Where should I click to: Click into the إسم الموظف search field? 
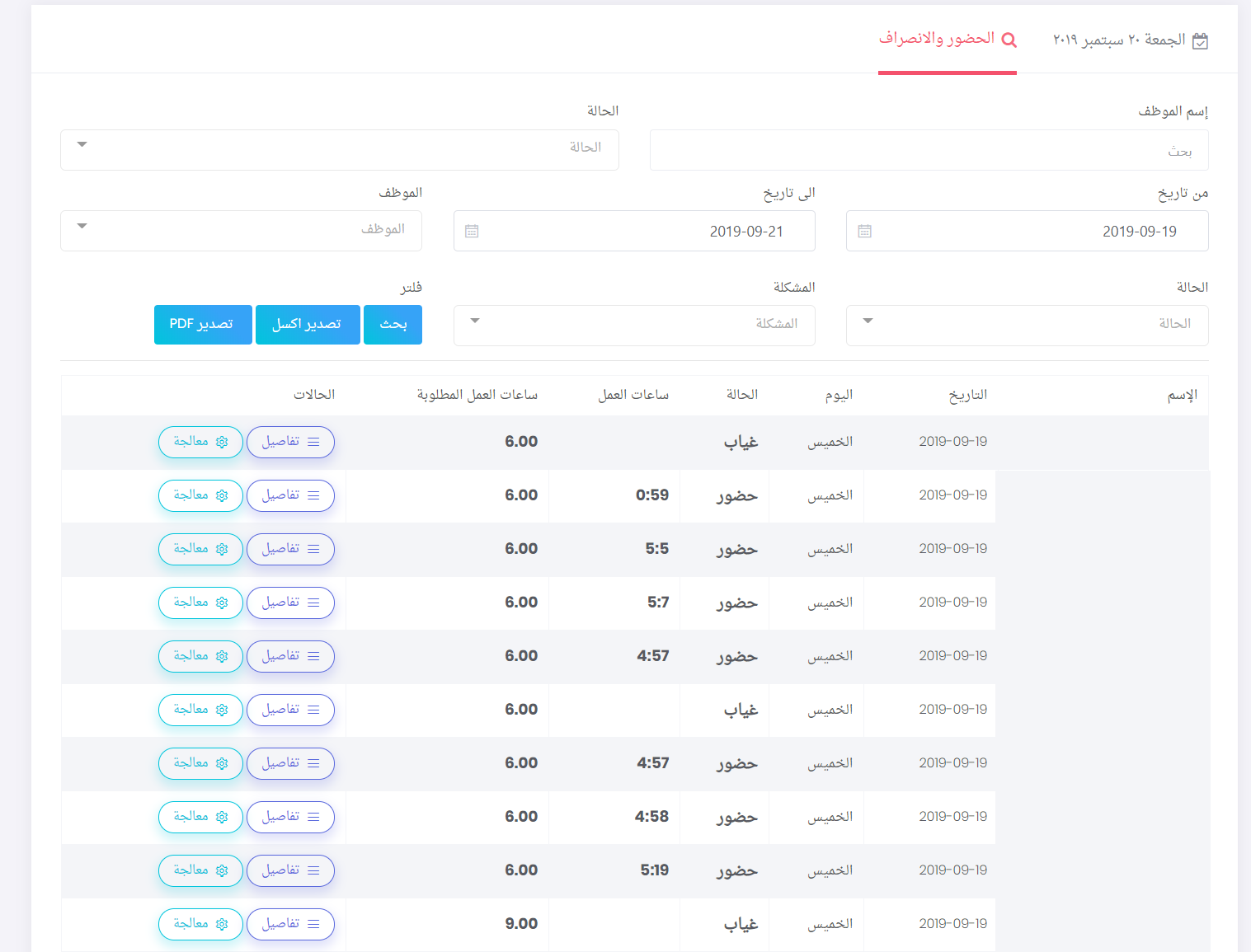coord(929,150)
